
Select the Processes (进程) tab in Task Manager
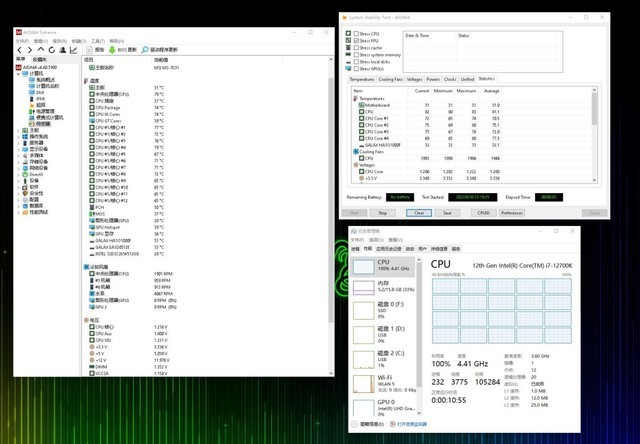[x=356, y=249]
